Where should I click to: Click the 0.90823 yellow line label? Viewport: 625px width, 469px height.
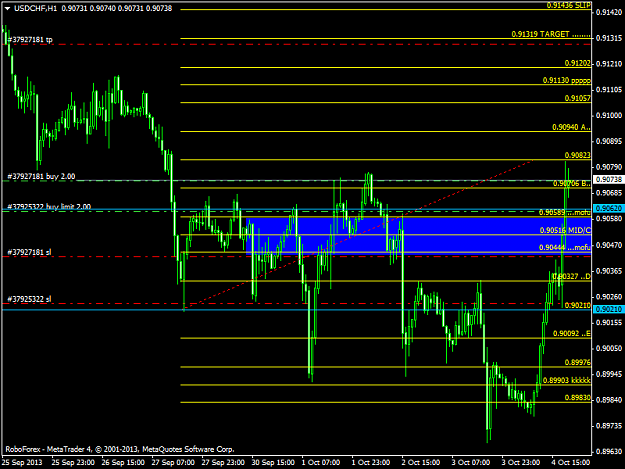click(x=578, y=155)
